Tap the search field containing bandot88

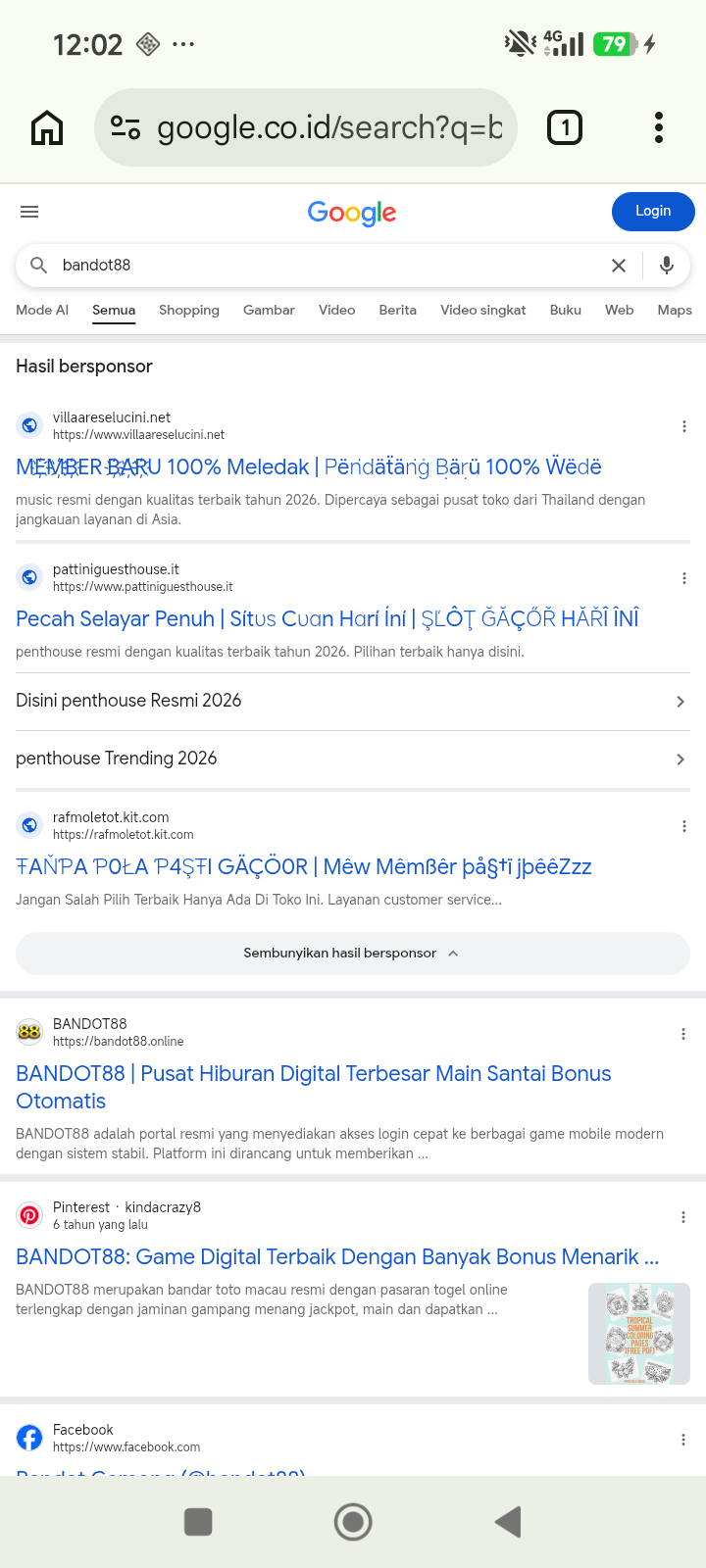324,266
